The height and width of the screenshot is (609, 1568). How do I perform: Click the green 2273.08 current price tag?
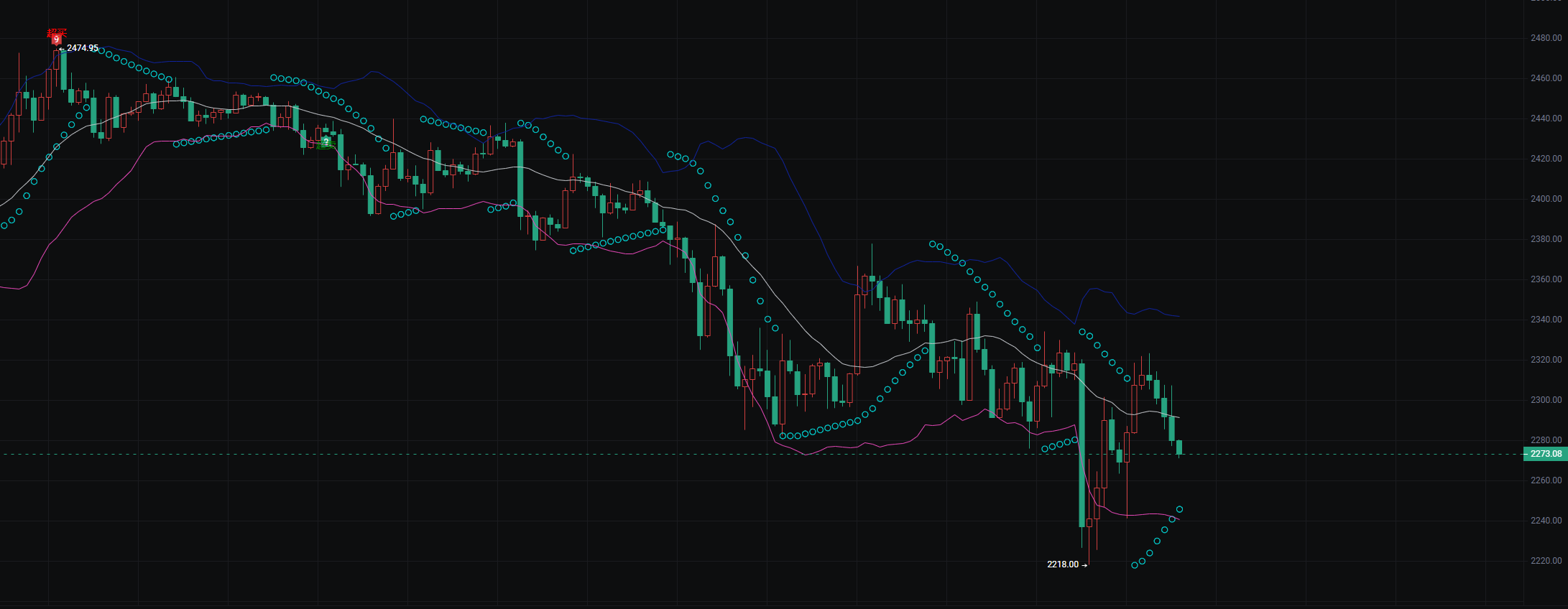click(1545, 454)
